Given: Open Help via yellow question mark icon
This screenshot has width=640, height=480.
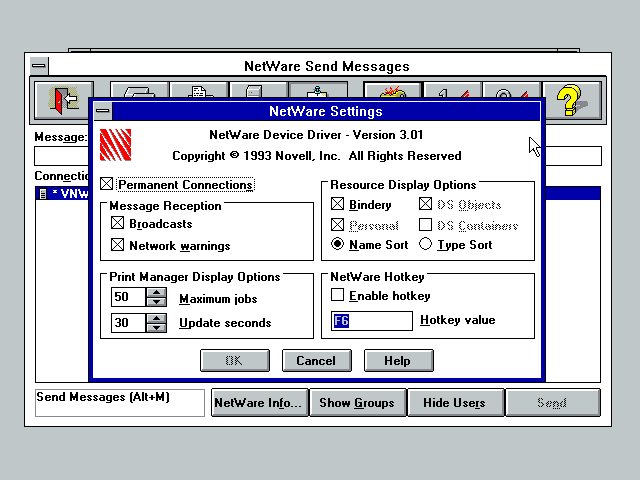Looking at the screenshot, I should point(571,100).
